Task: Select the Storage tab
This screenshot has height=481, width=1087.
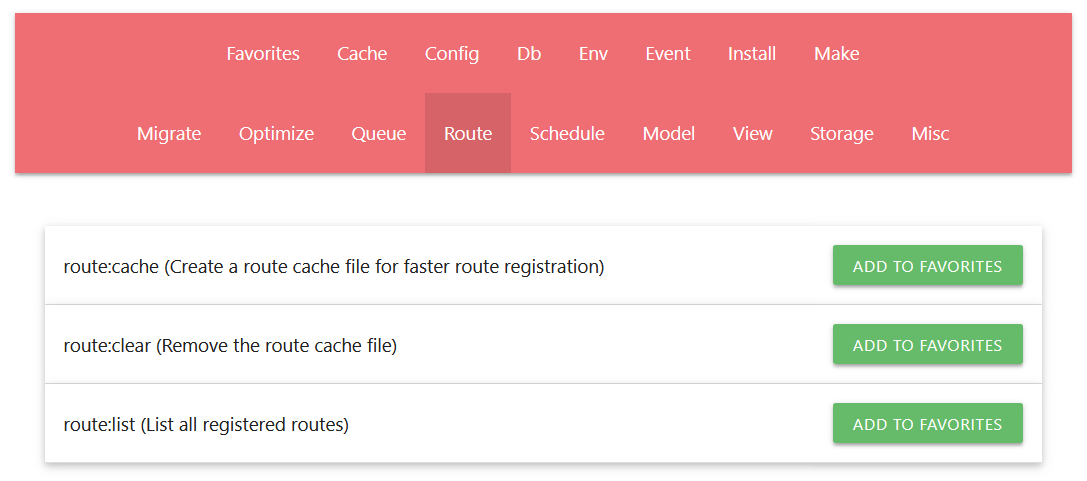Action: pos(842,134)
